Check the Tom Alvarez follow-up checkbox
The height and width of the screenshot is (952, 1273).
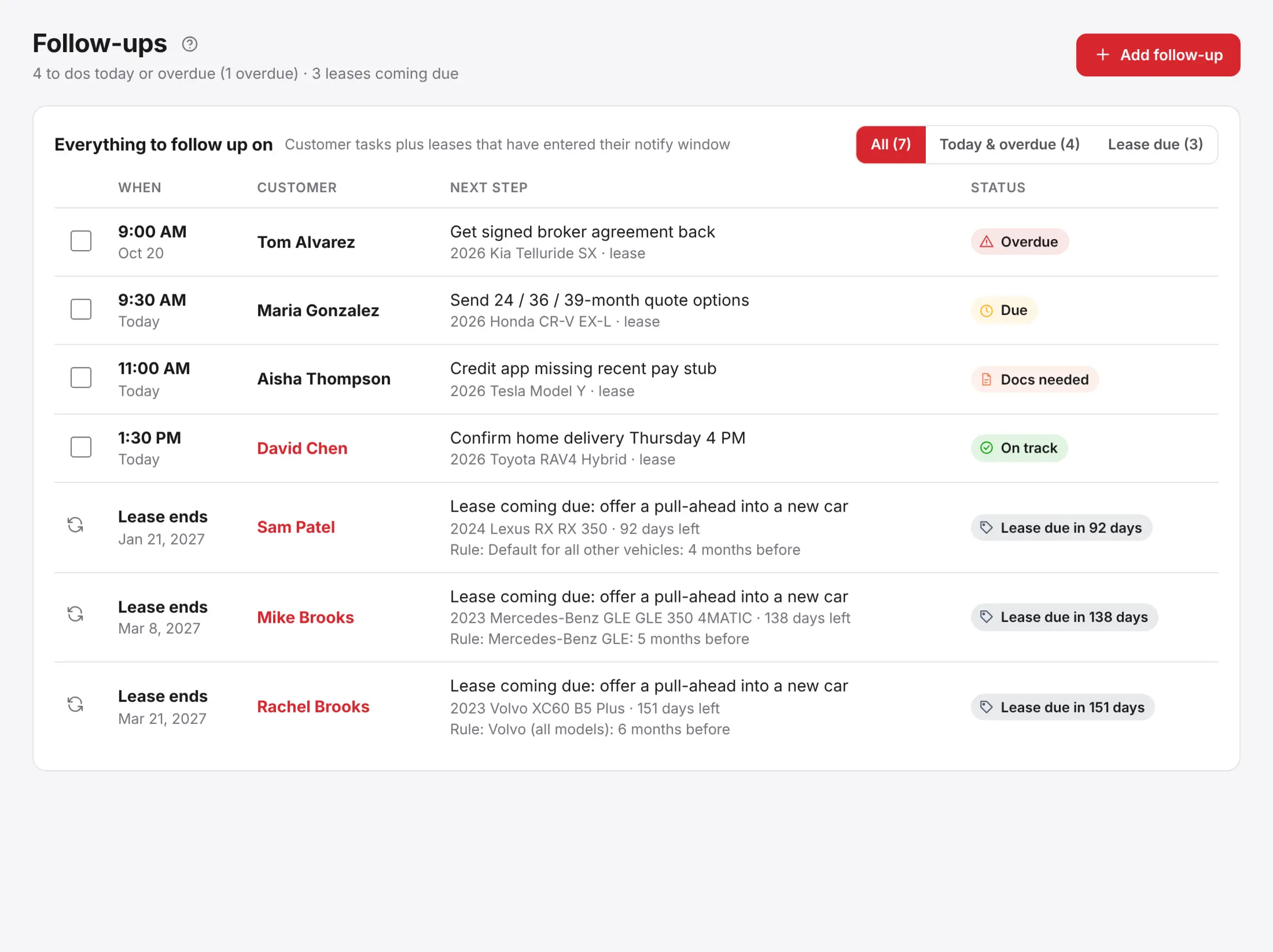click(x=81, y=241)
